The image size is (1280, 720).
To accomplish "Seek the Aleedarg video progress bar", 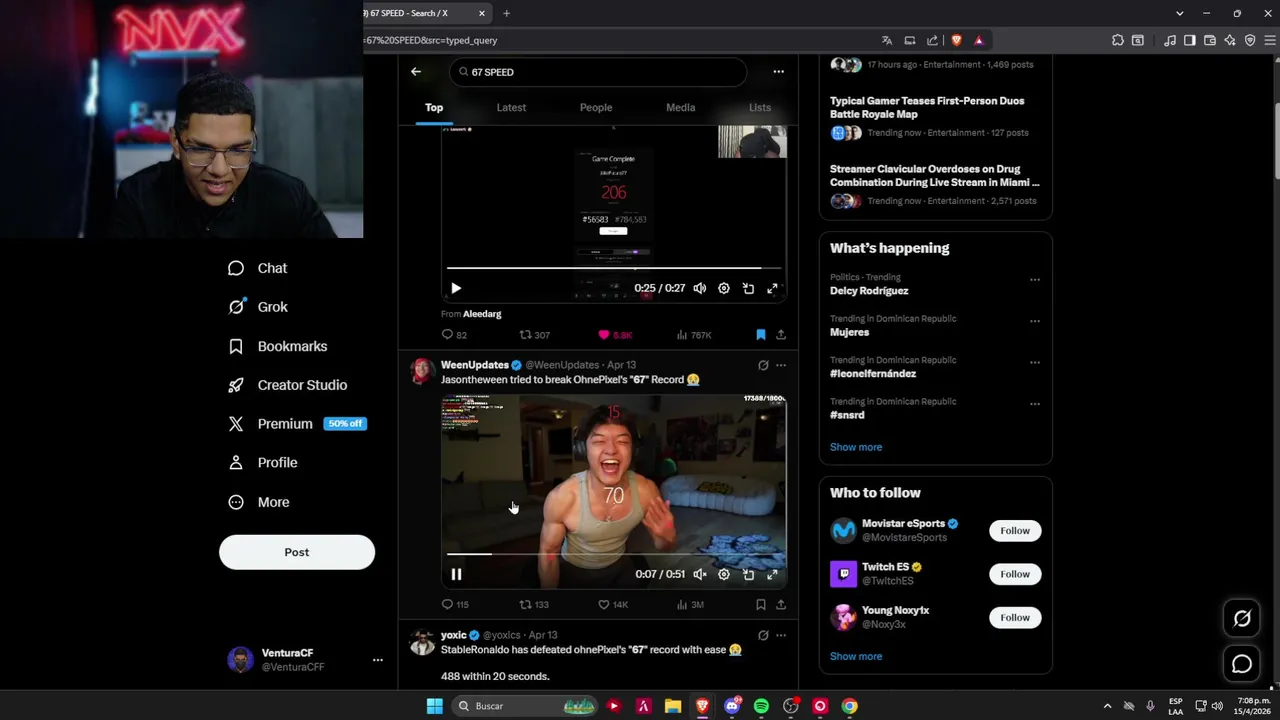I will coord(613,268).
